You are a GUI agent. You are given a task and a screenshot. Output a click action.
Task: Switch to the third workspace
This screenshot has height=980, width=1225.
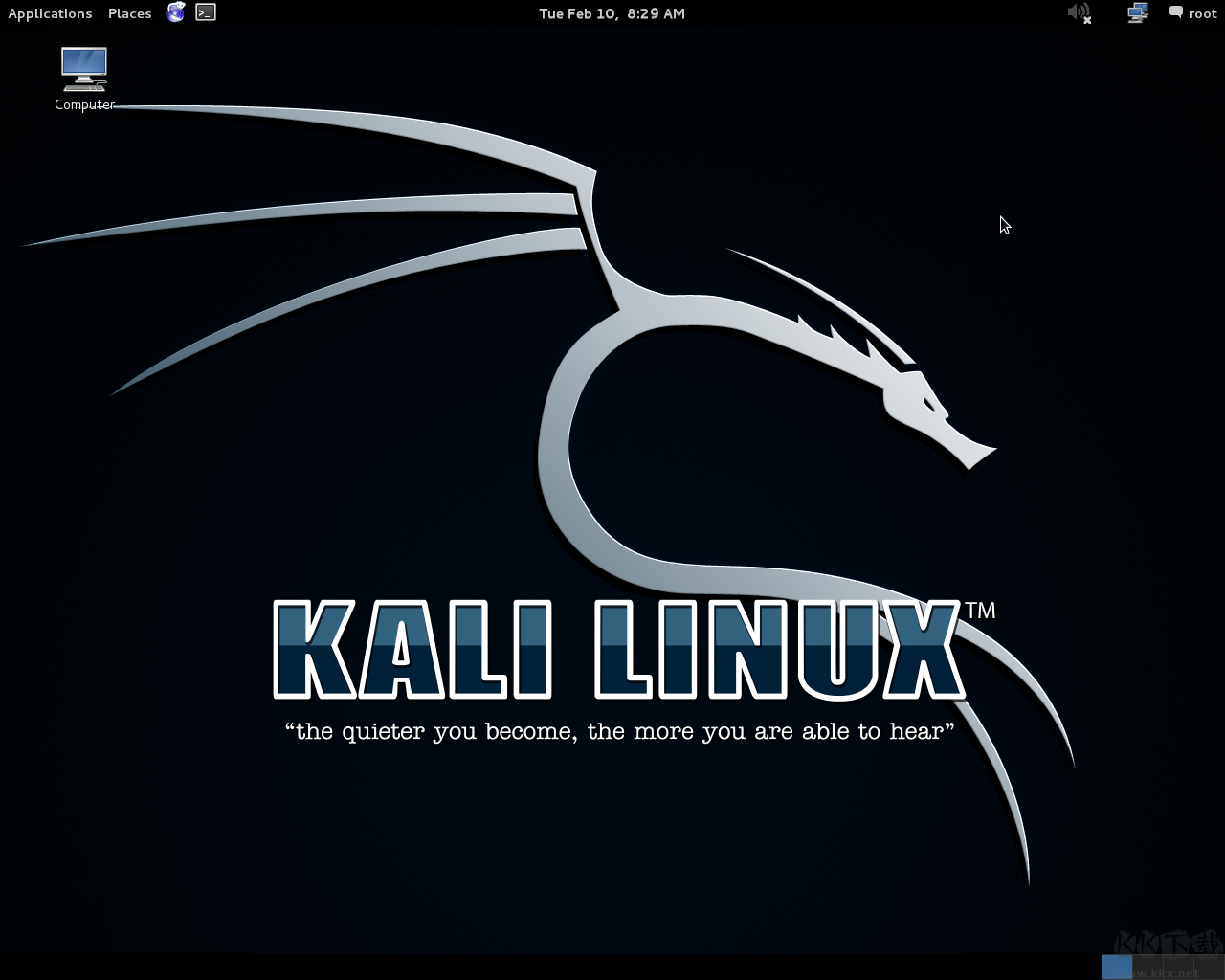(1177, 967)
